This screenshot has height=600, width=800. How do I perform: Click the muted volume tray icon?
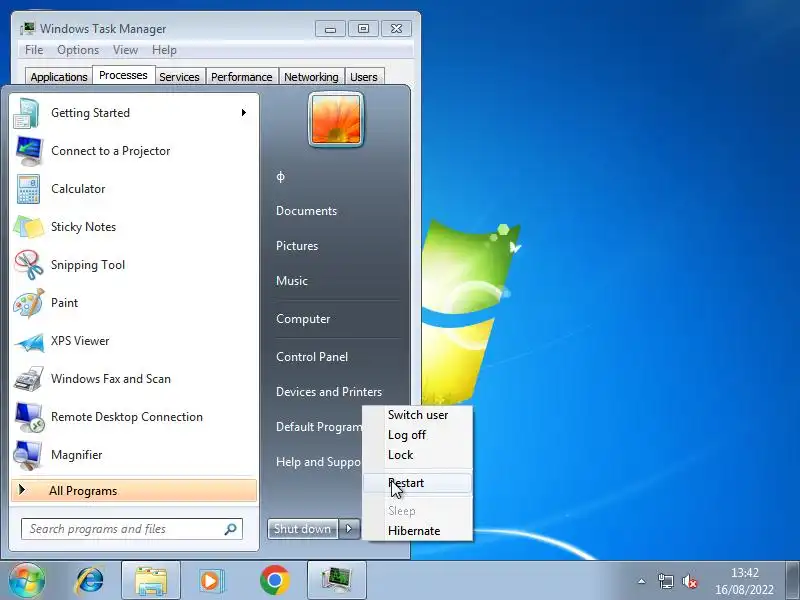coord(690,581)
